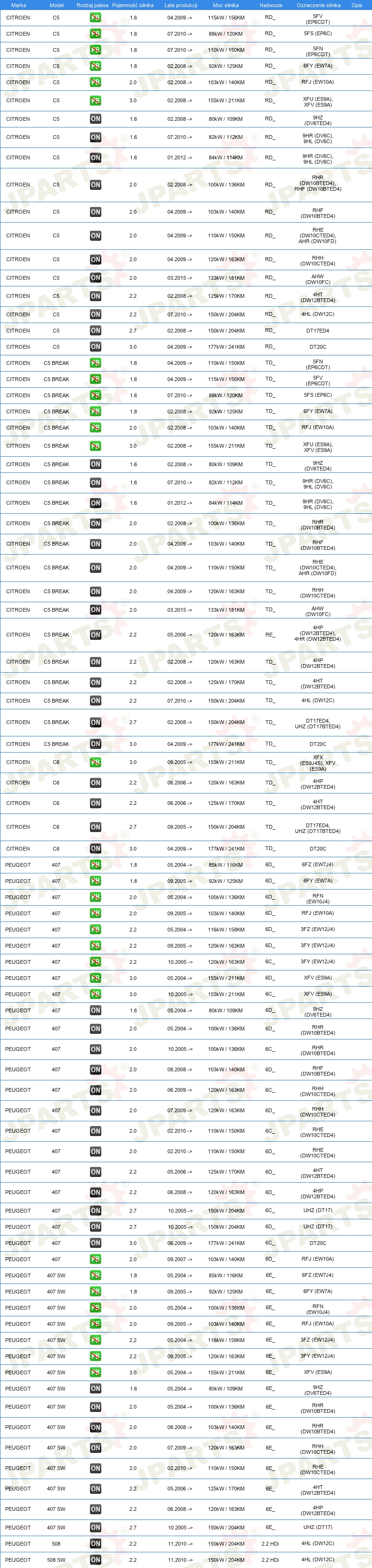Image resolution: width=372 pixels, height=1568 pixels.
Task: Click the Pojemność silnika column header
Action: point(133,5)
